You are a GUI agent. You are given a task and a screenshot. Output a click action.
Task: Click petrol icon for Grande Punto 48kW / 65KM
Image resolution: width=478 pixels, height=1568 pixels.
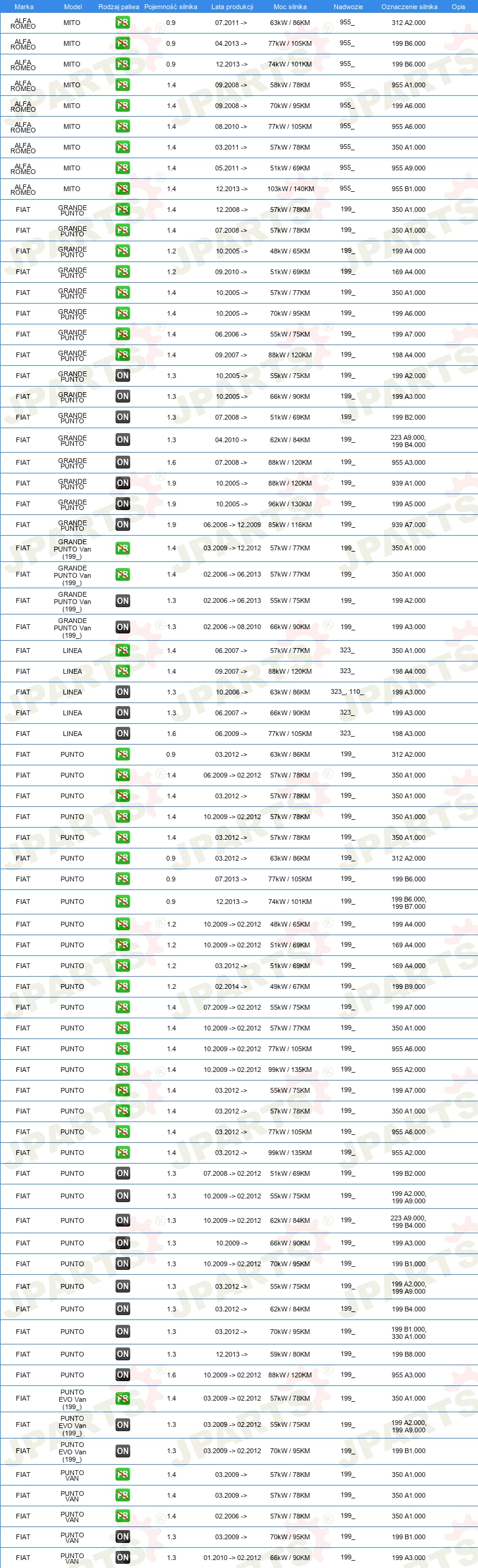(122, 251)
